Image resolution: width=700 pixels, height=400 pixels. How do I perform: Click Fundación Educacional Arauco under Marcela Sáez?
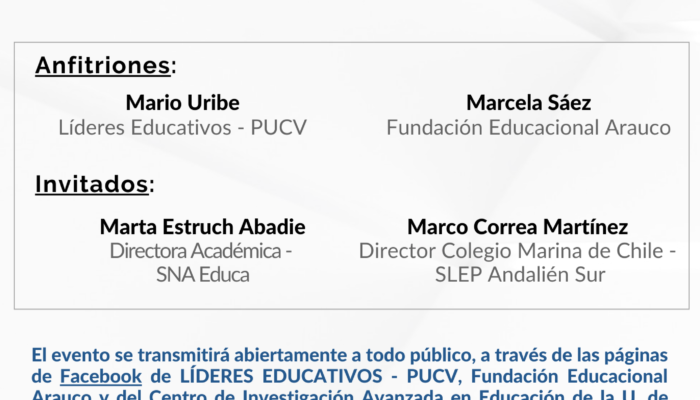(529, 128)
